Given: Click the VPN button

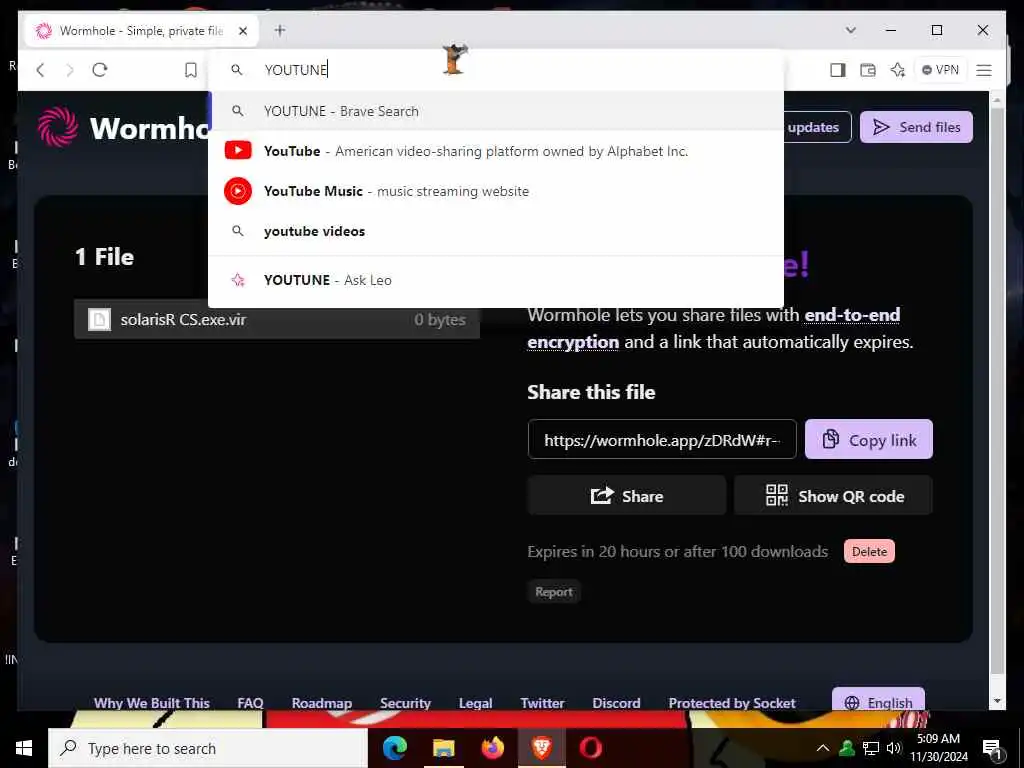Looking at the screenshot, I should coord(940,70).
